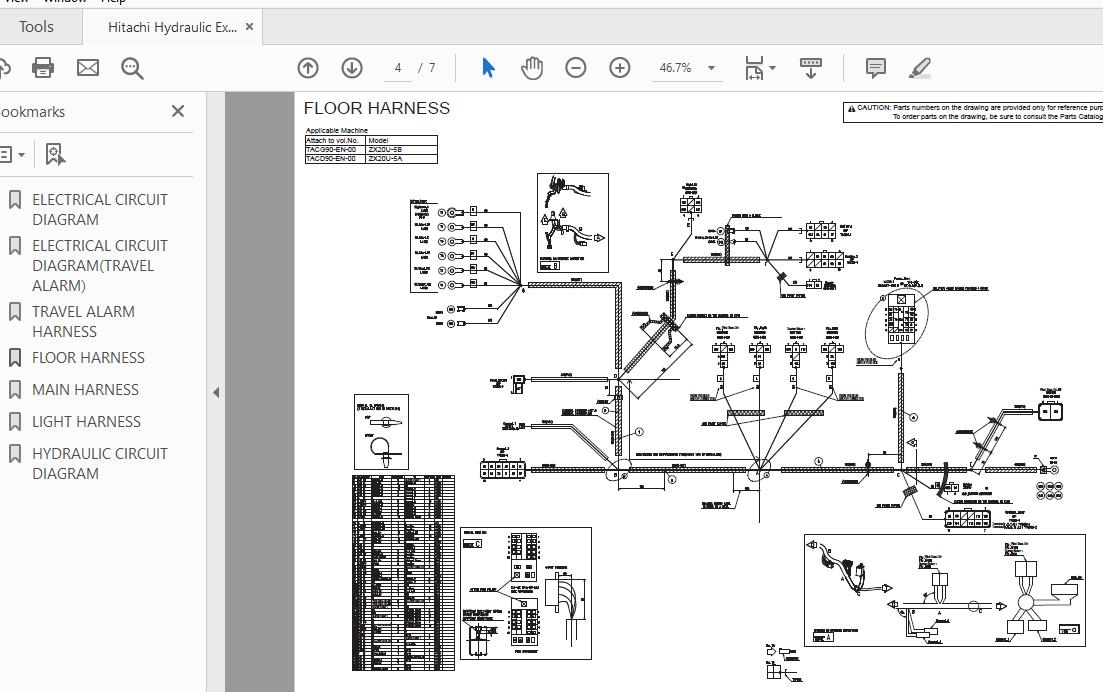
Task: Go to next page arrow
Action: click(352, 68)
